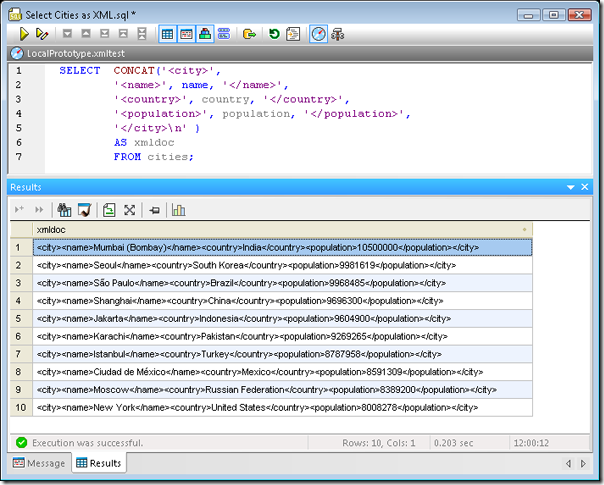Click the chart icon in Results toolbar
The width and height of the screenshot is (604, 485).
point(179,210)
